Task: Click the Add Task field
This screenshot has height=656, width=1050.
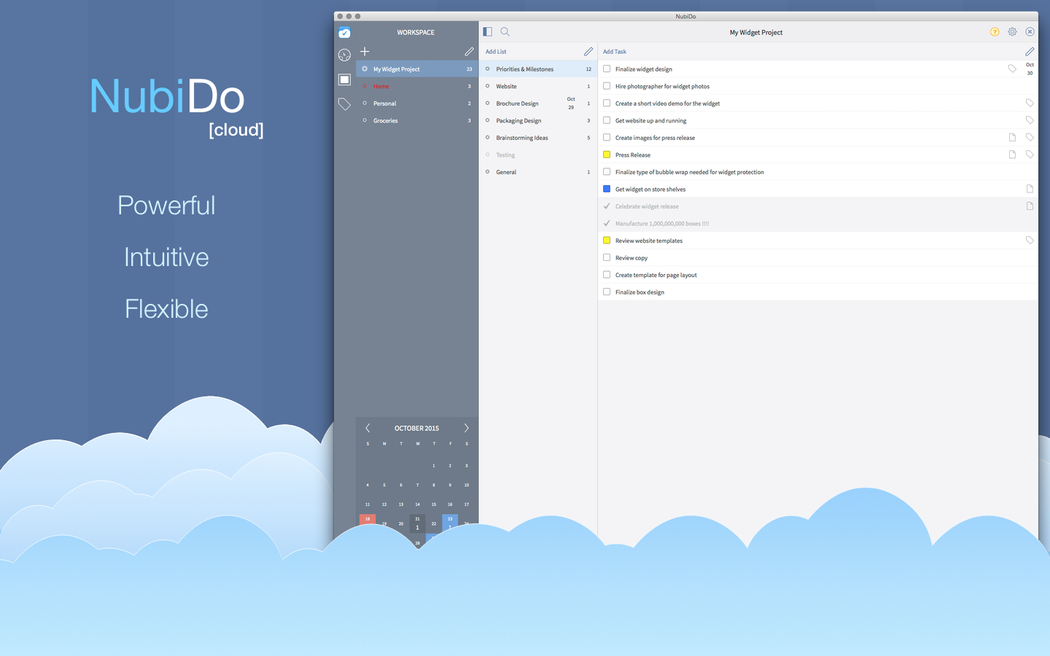Action: (x=615, y=51)
